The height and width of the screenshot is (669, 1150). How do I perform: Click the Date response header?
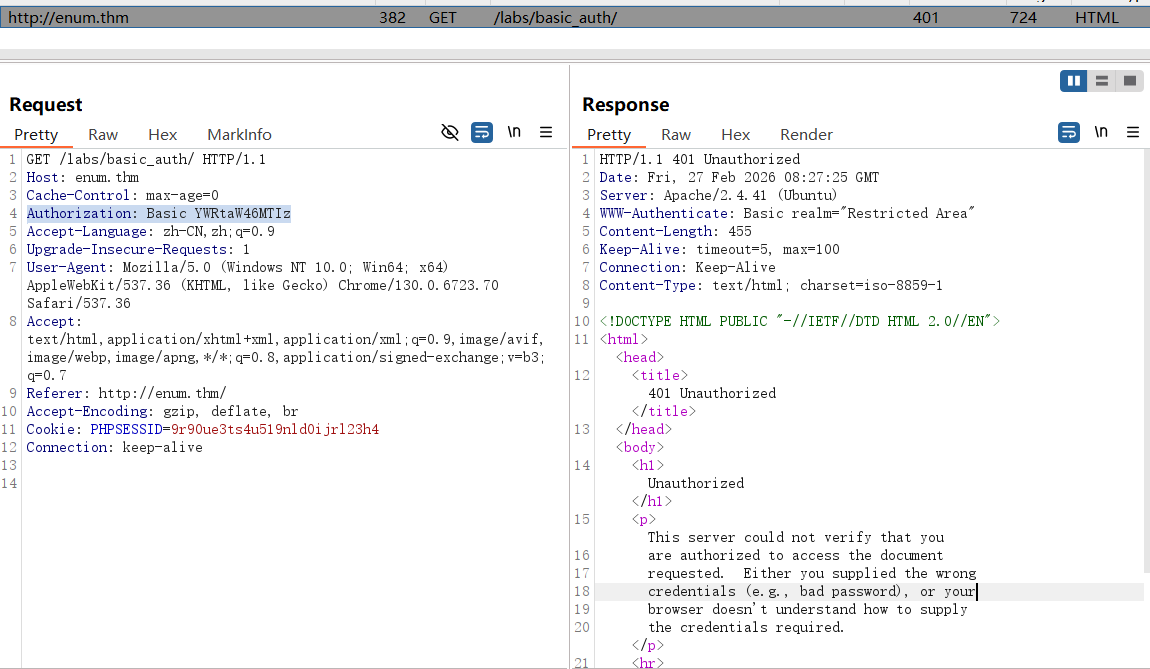click(x=739, y=178)
